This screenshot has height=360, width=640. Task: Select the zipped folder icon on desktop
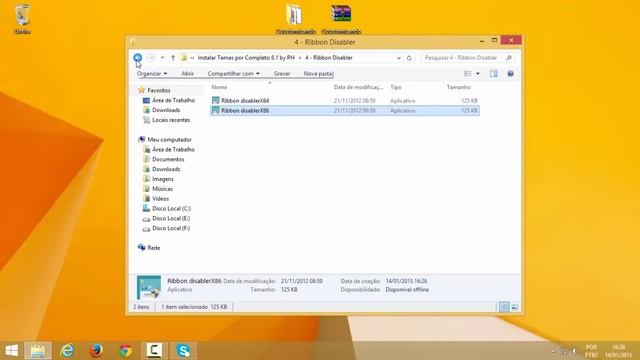click(x=295, y=18)
